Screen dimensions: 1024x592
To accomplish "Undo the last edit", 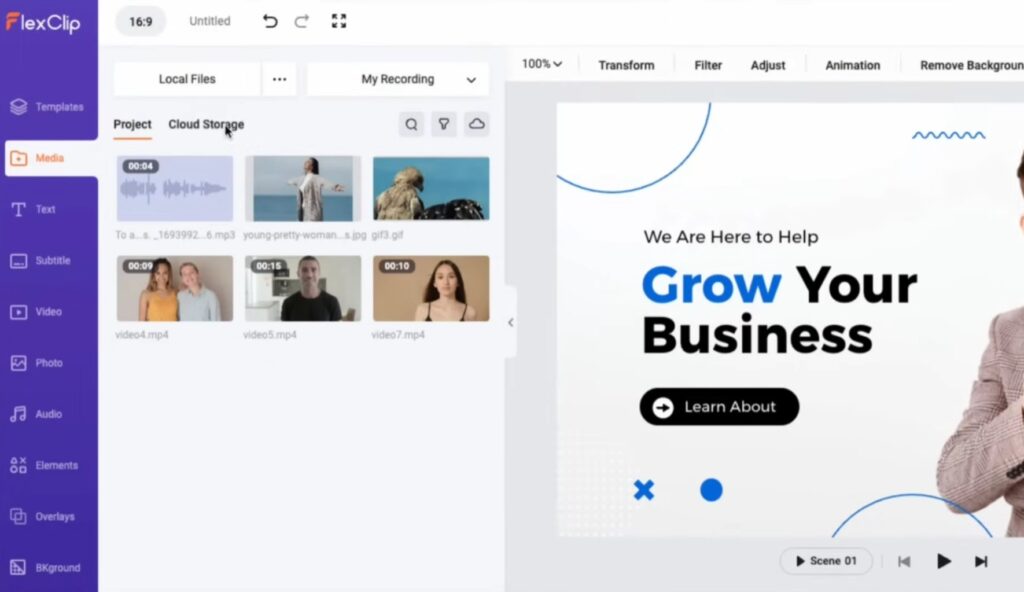I will [269, 20].
